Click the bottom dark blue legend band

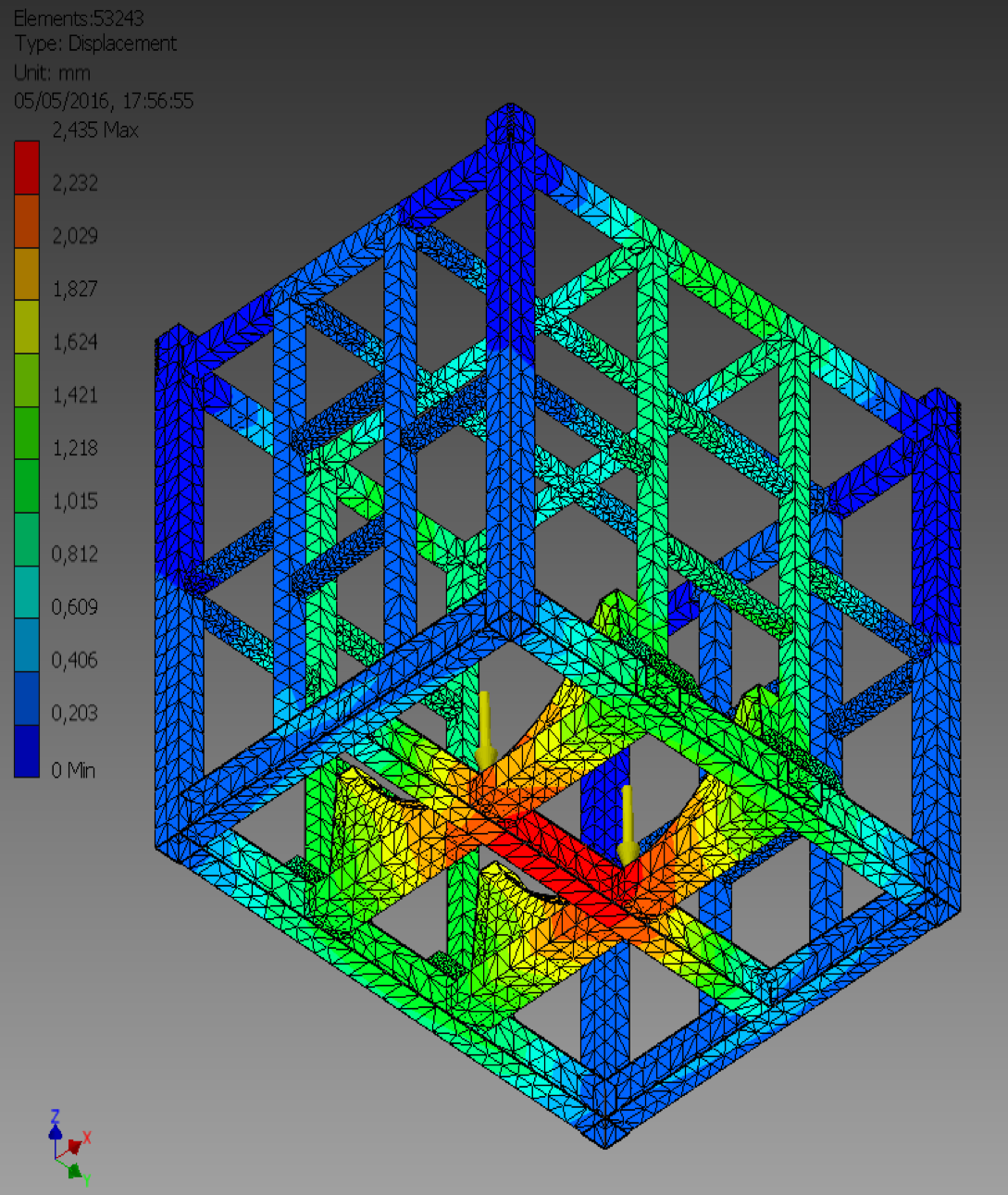[27, 751]
